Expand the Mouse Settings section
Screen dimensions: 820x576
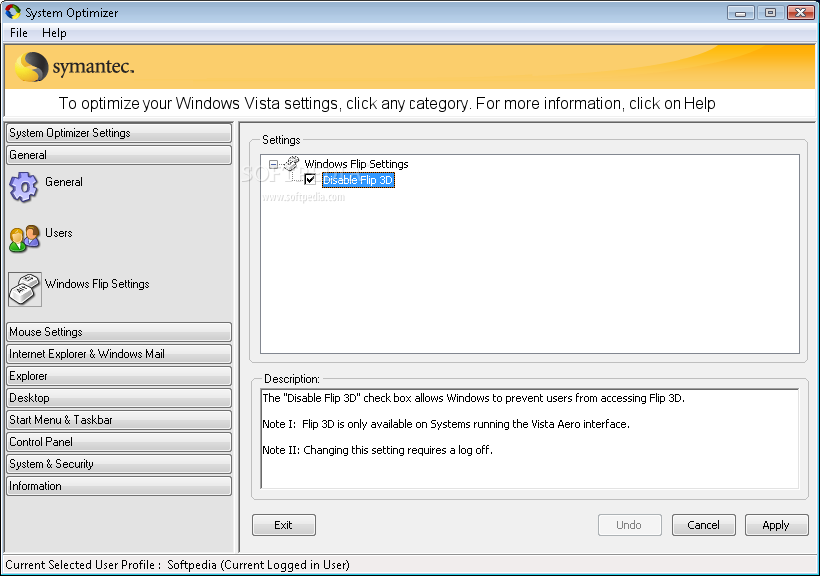click(x=119, y=332)
